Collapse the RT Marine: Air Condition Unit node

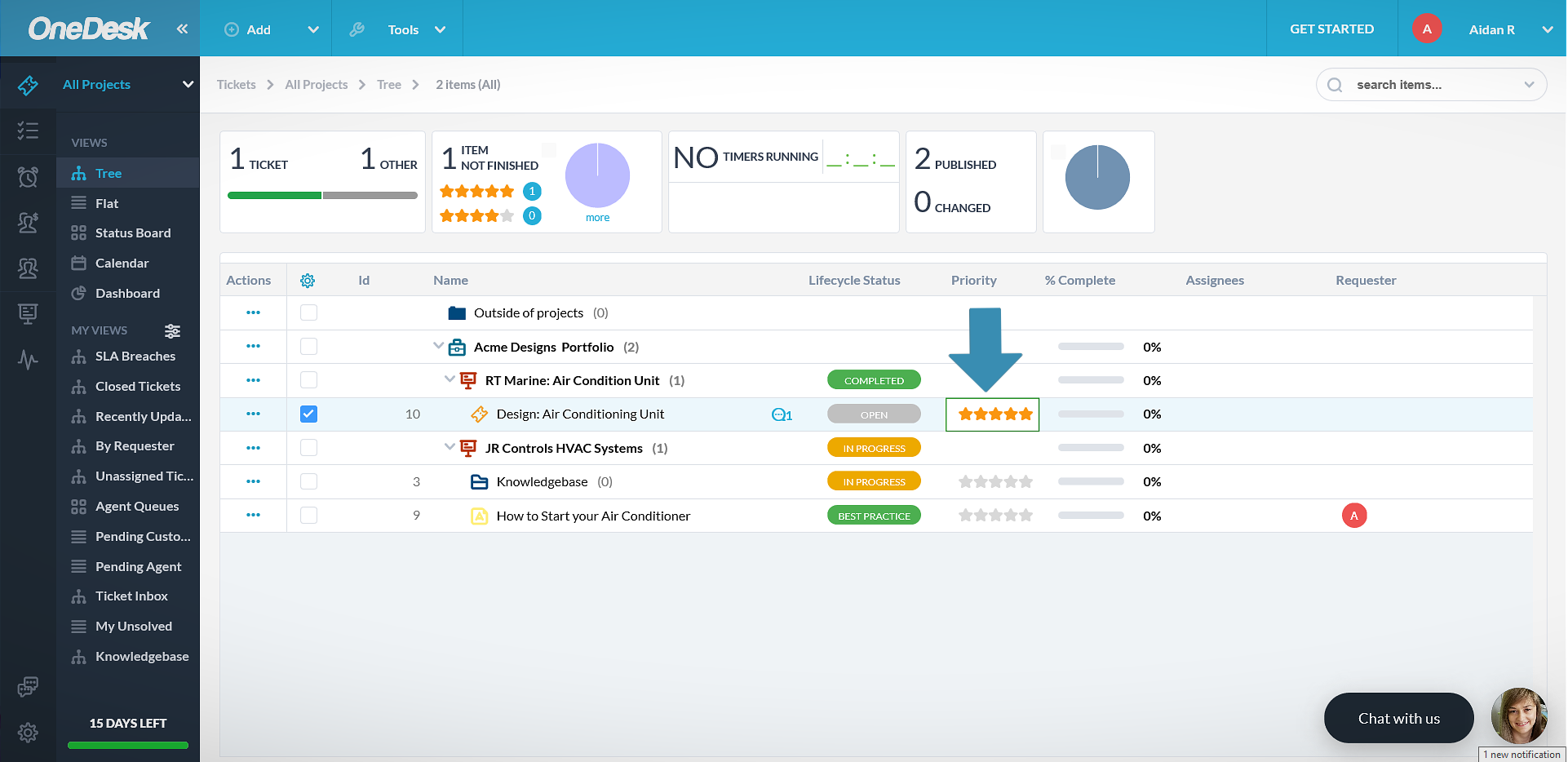(x=450, y=379)
